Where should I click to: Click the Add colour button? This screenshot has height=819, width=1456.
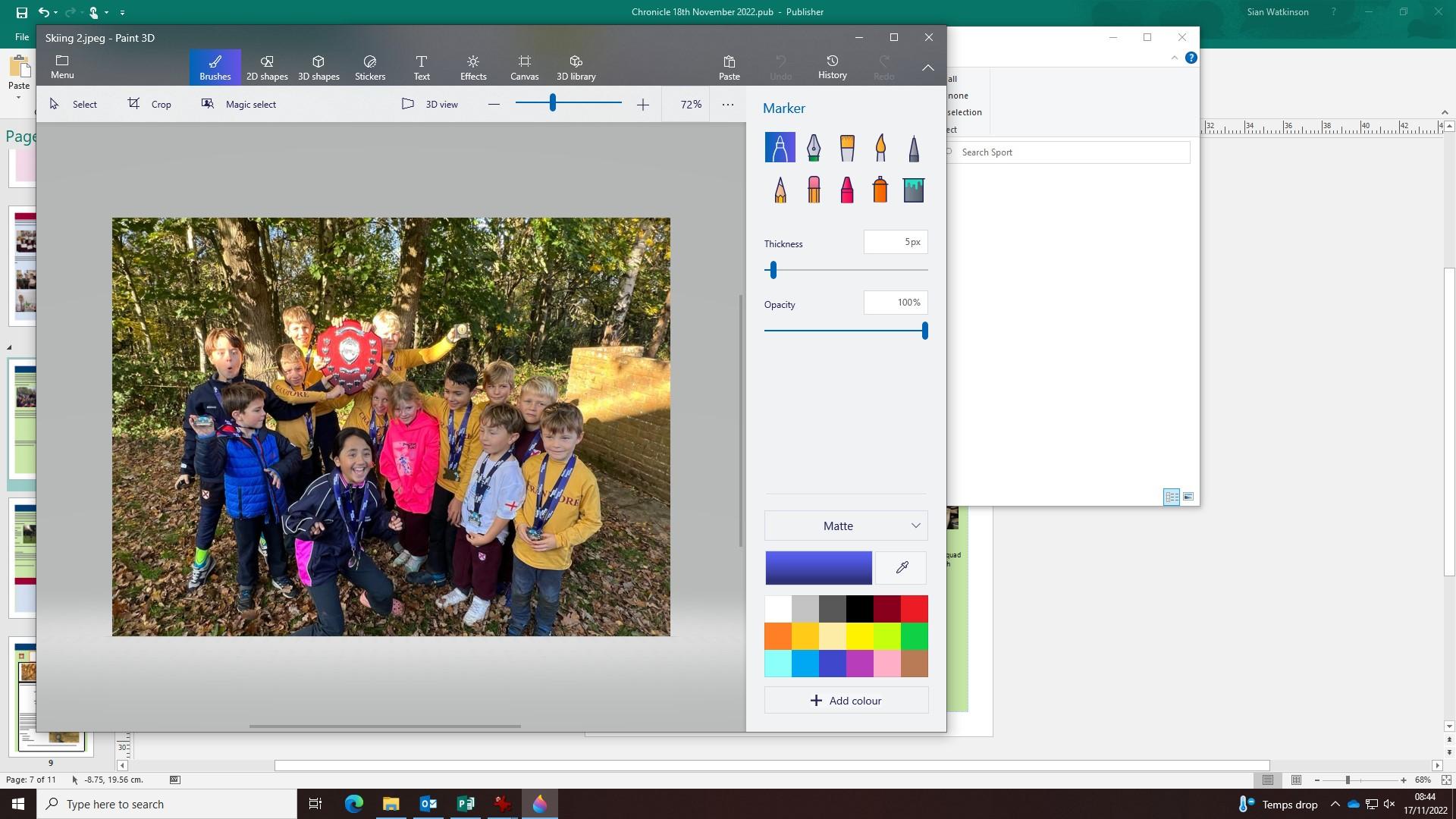(x=846, y=701)
